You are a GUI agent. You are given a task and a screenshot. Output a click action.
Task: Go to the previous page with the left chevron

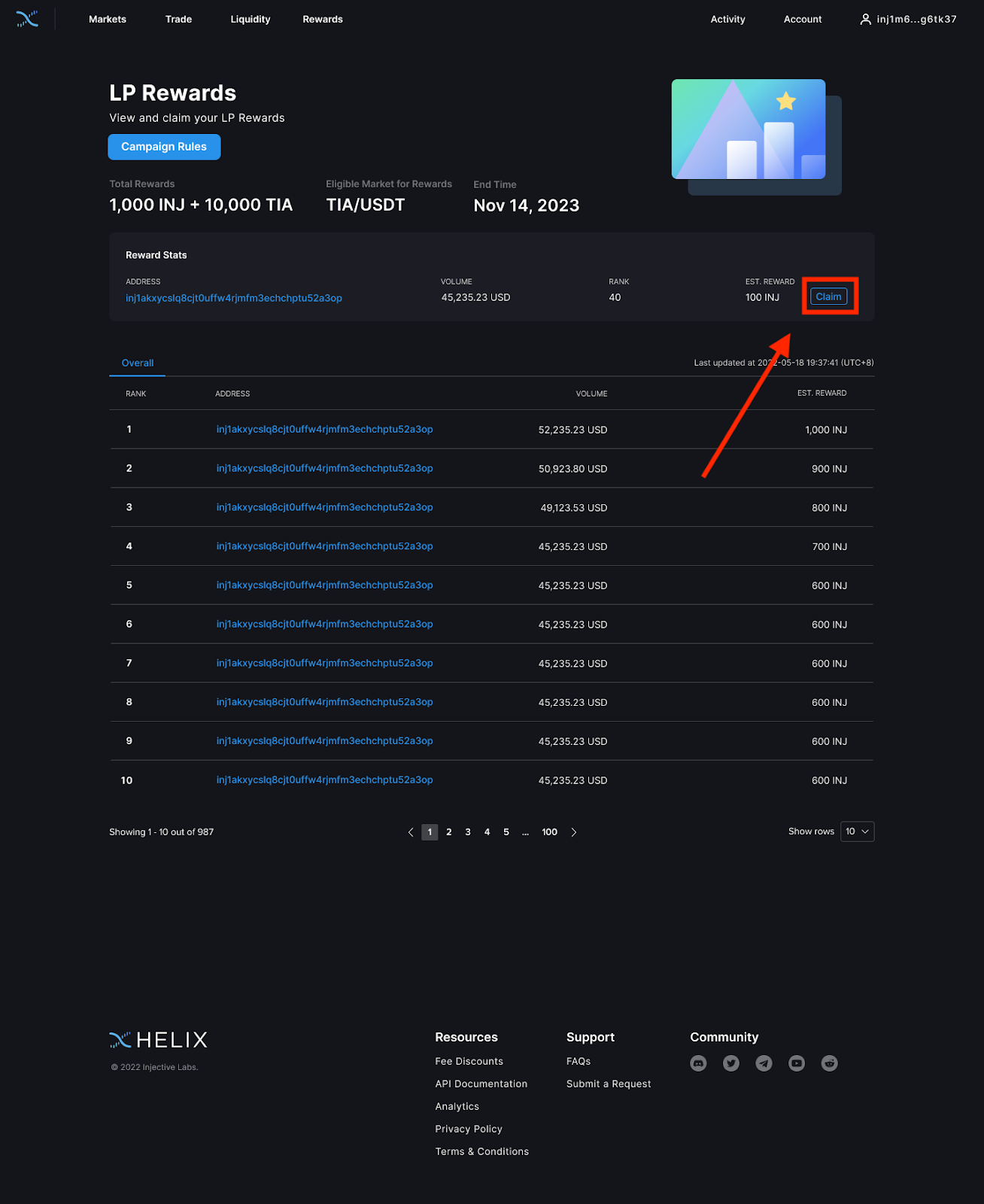pos(411,832)
